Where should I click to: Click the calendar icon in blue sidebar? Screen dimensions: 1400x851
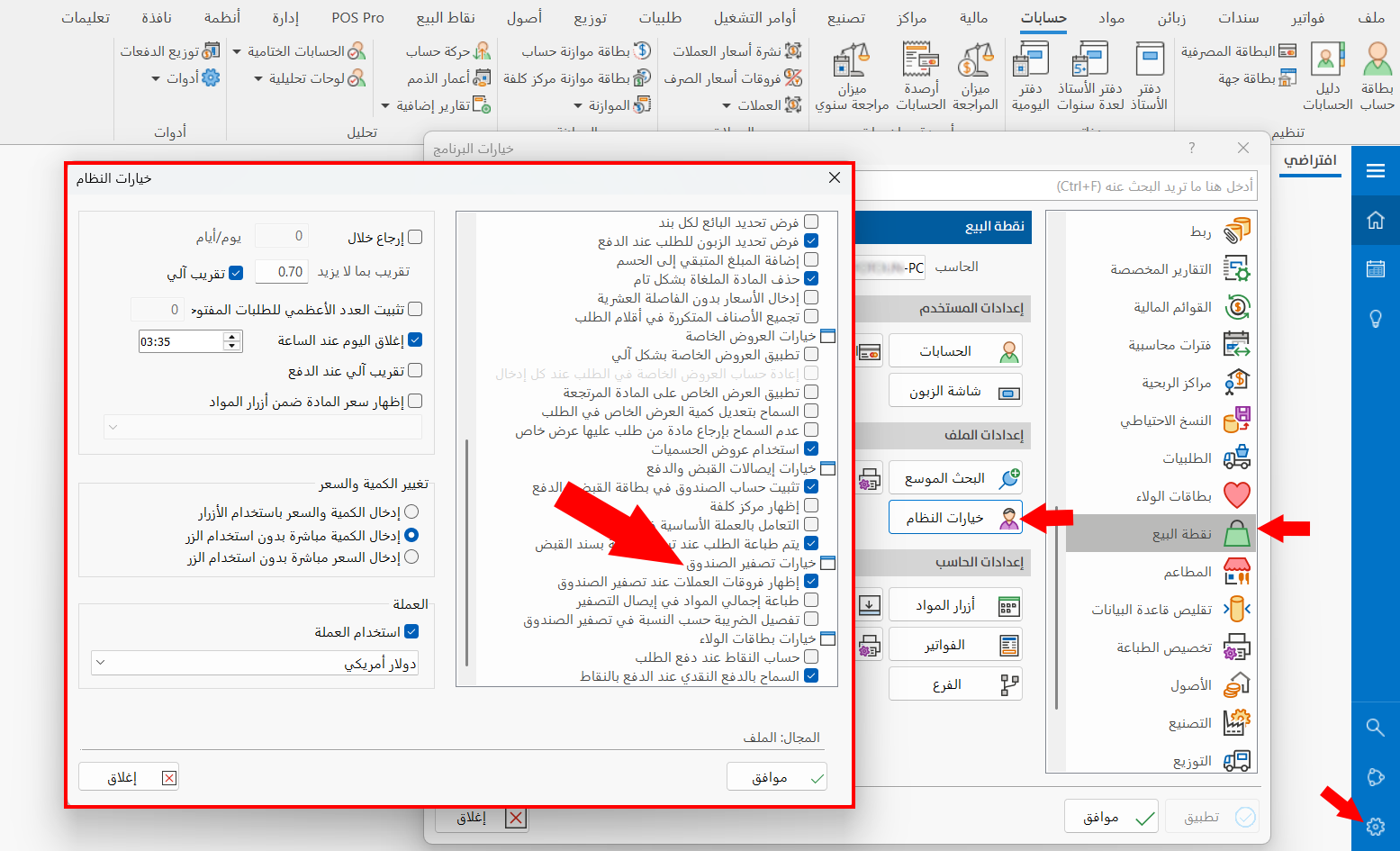[x=1375, y=268]
